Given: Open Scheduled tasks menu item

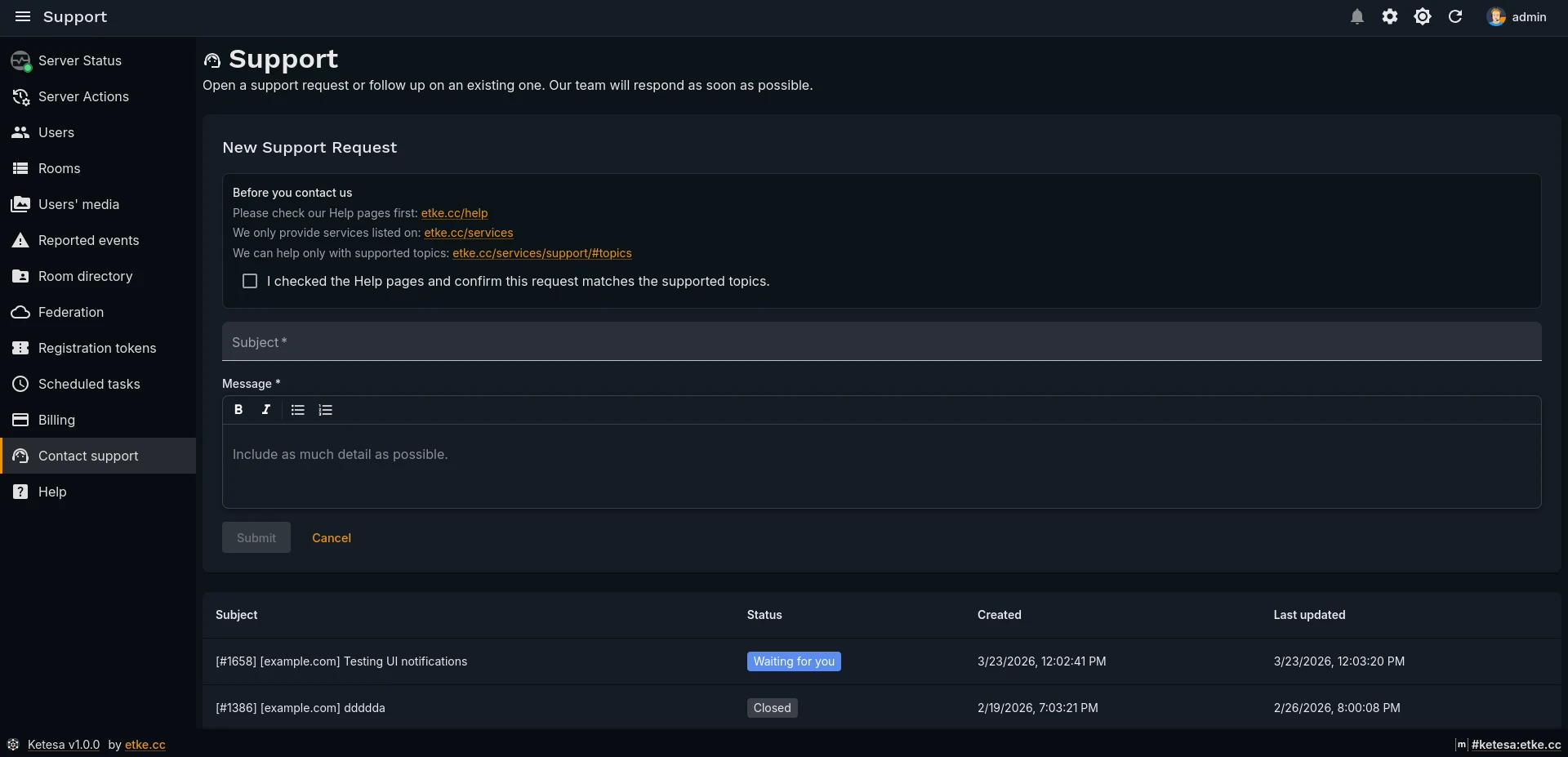Looking at the screenshot, I should coord(98,384).
